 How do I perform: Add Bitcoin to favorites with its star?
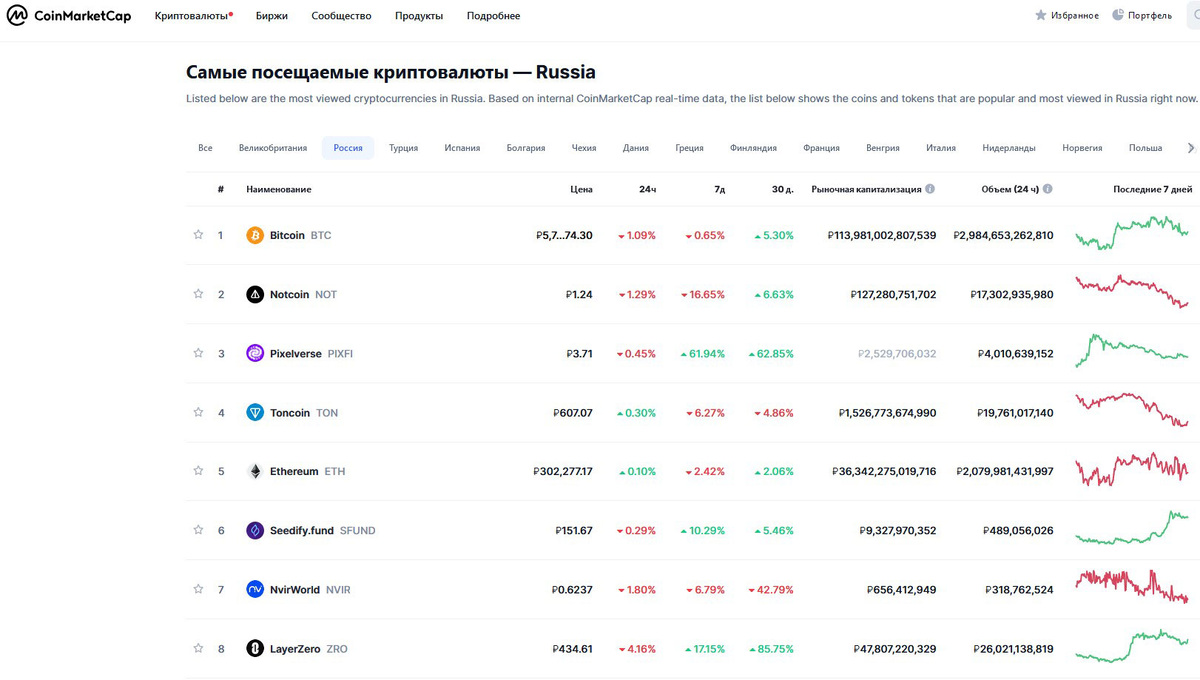198,235
